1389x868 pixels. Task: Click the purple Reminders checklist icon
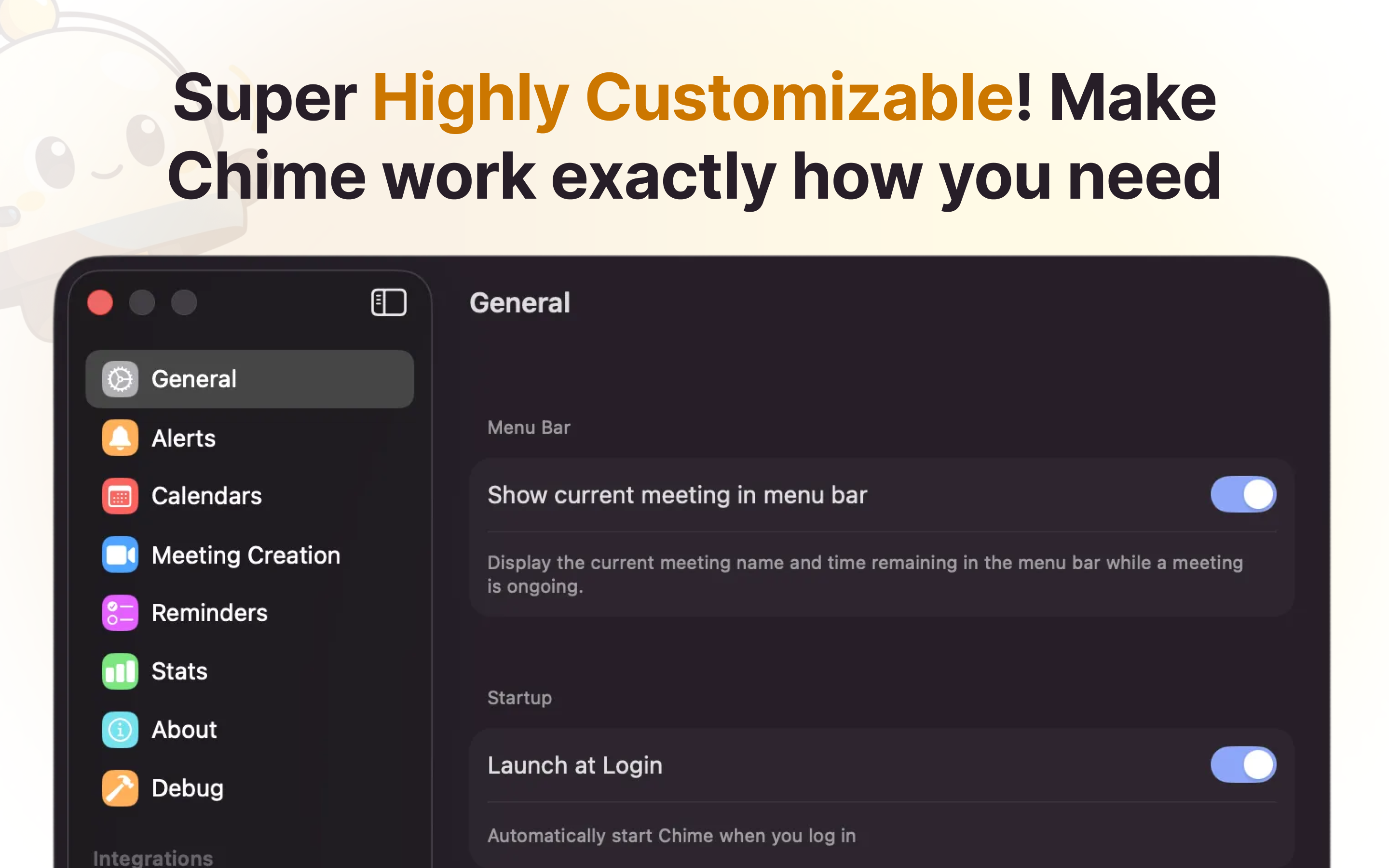120,612
